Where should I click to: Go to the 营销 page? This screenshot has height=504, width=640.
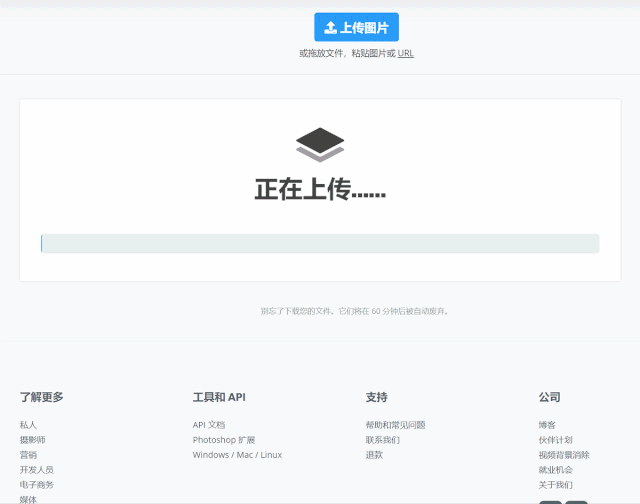[28, 455]
